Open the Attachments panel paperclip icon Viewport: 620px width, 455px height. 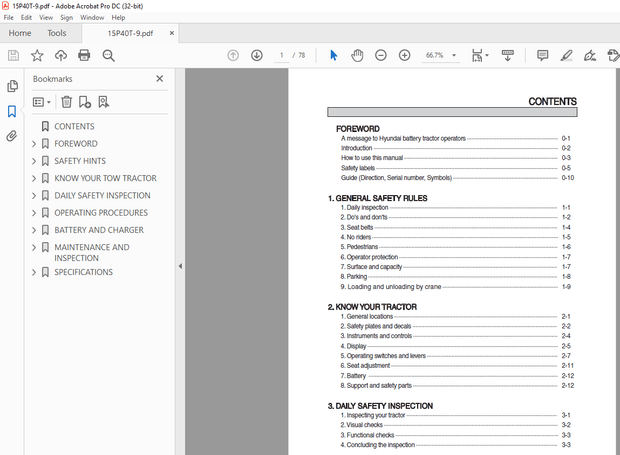(x=12, y=136)
